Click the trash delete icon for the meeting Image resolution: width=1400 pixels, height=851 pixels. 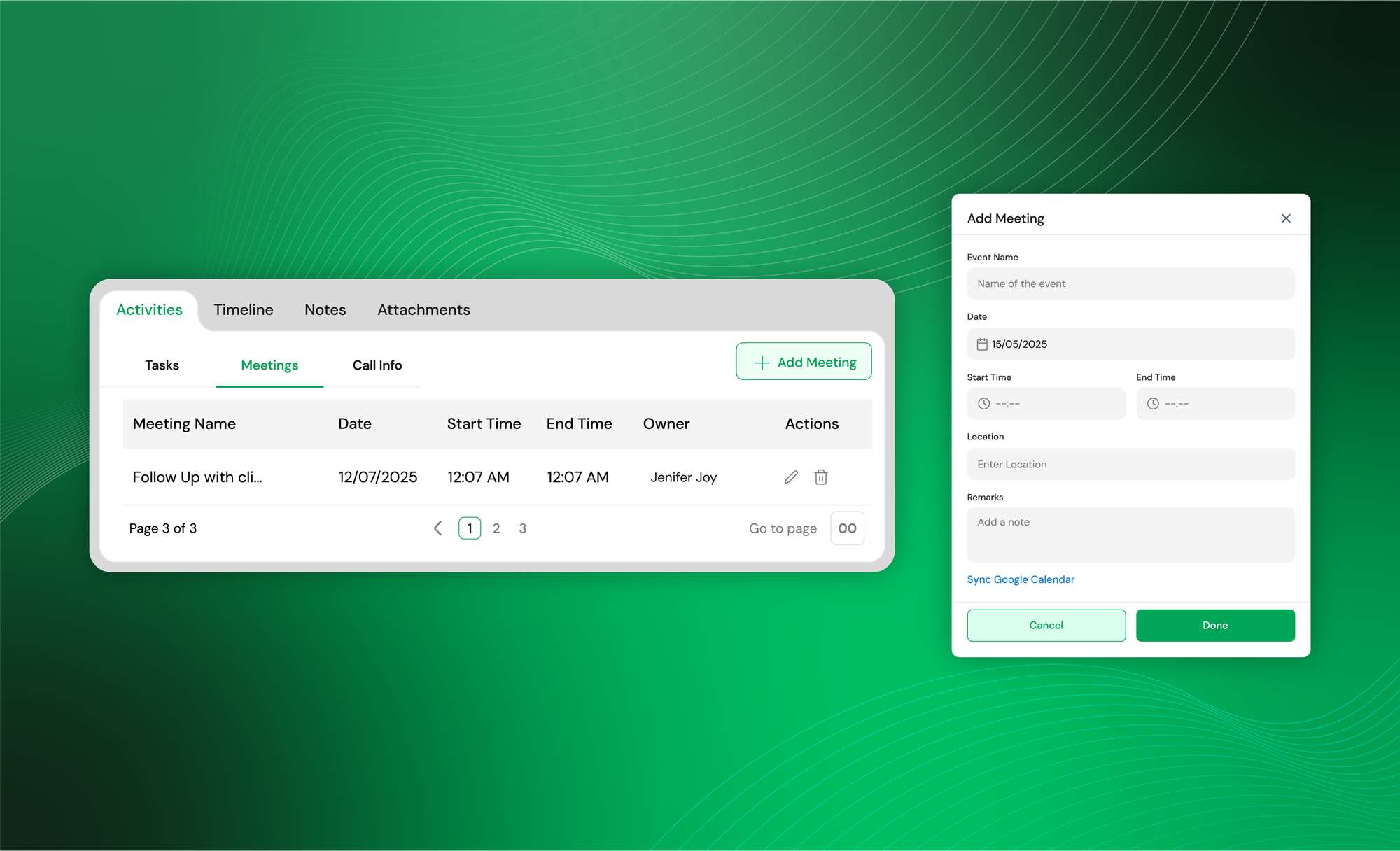coord(821,477)
